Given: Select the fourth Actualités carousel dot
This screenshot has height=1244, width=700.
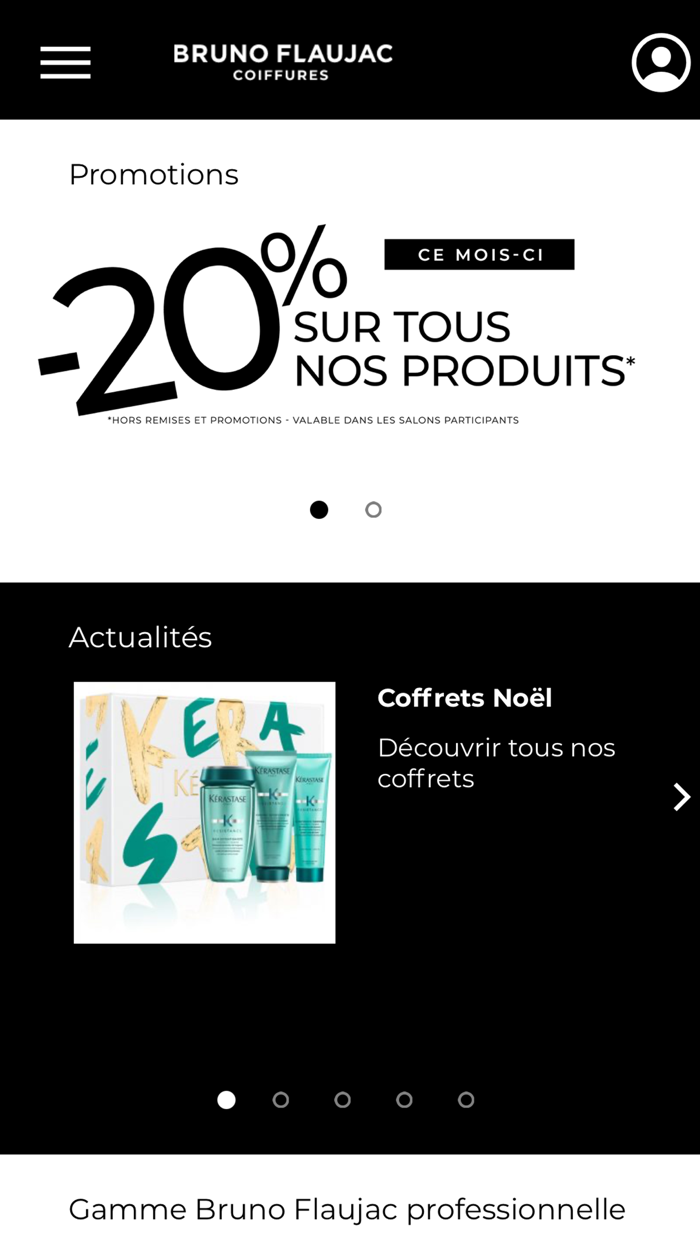Looking at the screenshot, I should 404,1100.
